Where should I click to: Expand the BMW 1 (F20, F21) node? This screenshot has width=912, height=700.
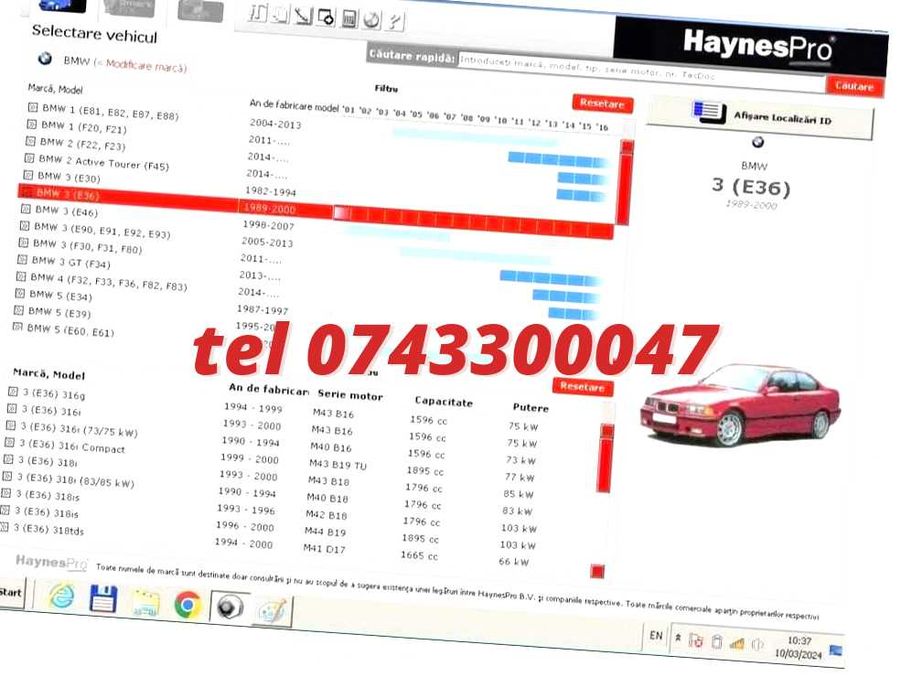(32, 124)
